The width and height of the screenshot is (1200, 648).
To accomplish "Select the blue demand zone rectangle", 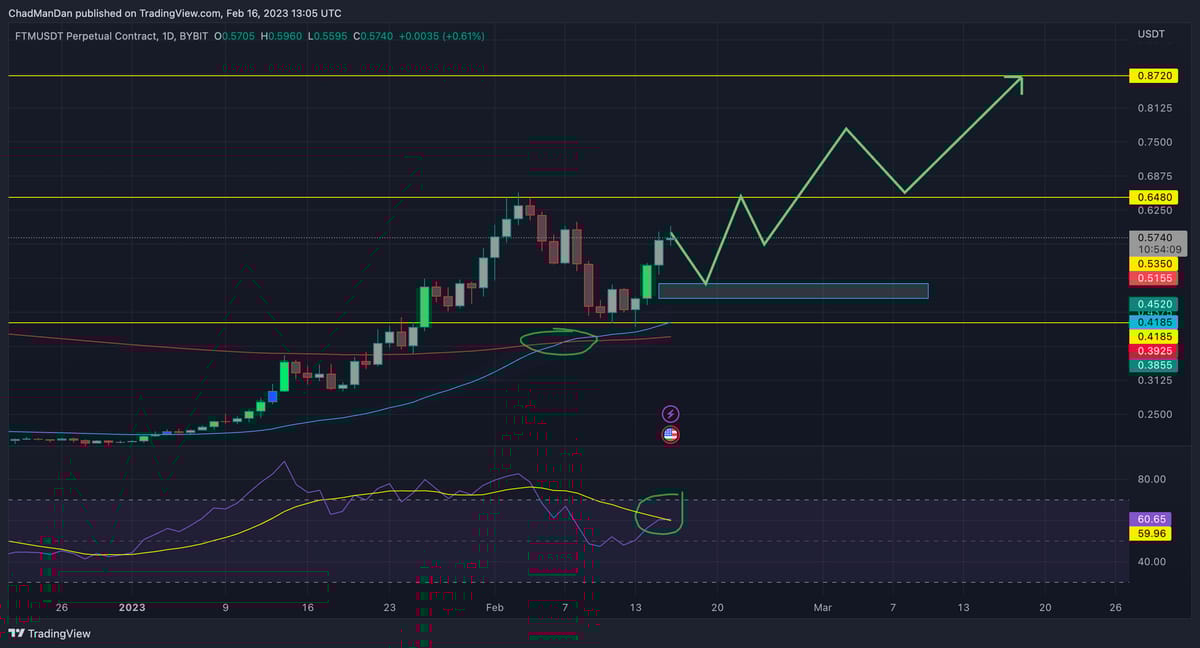I will pyautogui.click(x=793, y=291).
